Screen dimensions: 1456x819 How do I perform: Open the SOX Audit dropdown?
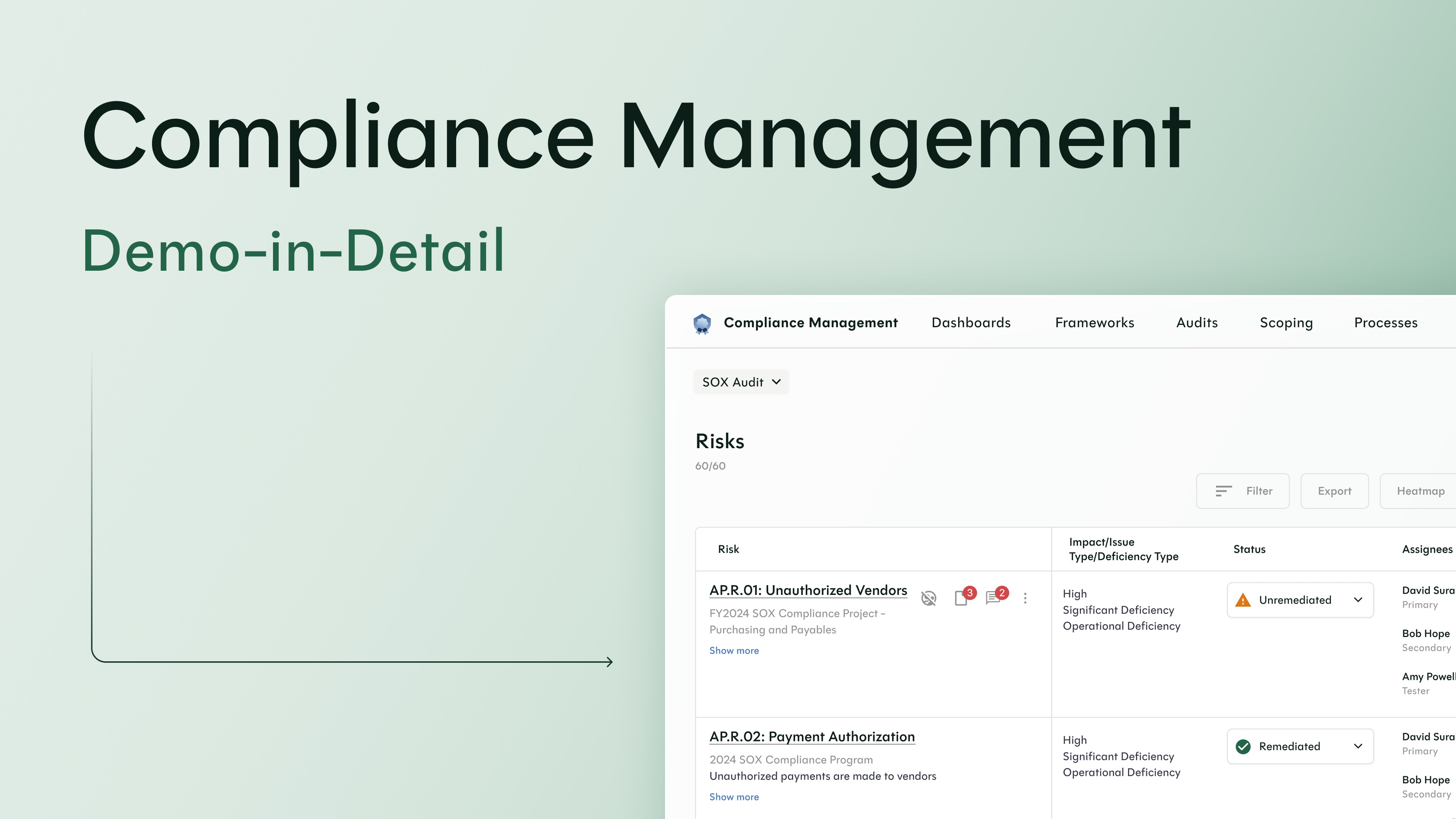pos(741,382)
